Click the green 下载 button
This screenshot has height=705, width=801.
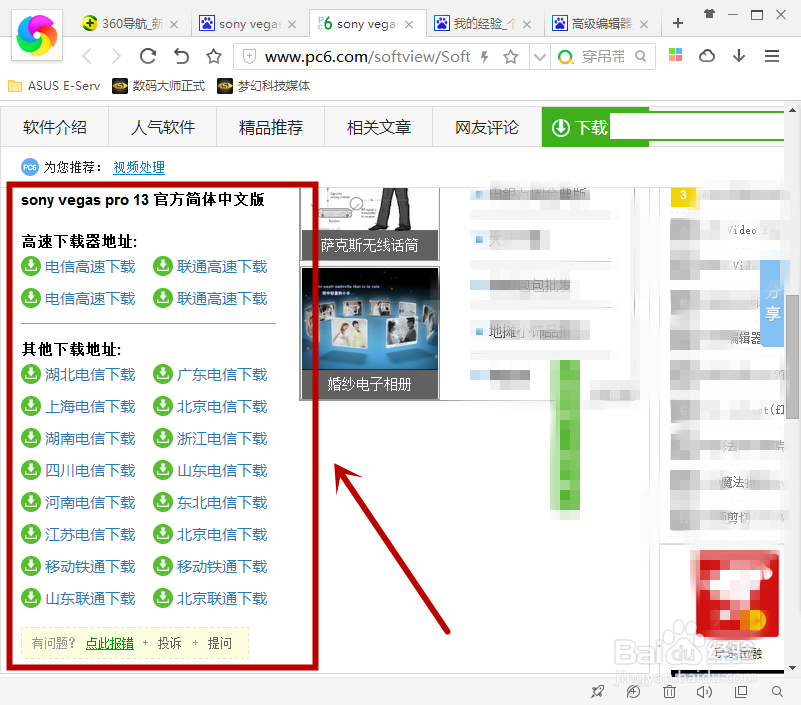click(x=580, y=127)
